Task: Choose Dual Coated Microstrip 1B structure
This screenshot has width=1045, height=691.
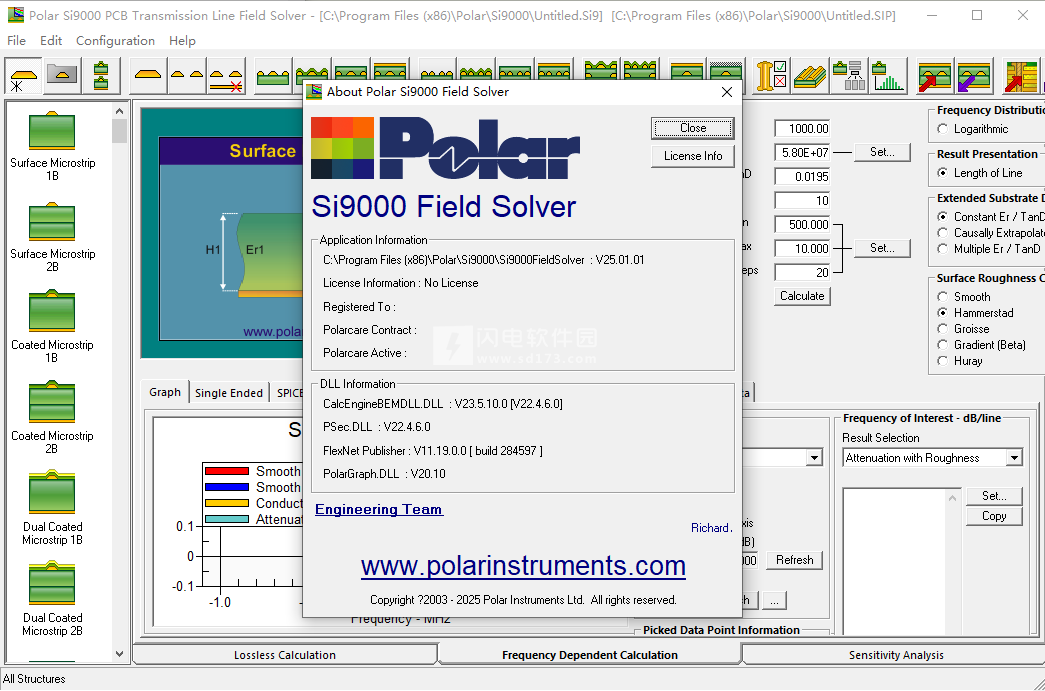Action: [52, 496]
